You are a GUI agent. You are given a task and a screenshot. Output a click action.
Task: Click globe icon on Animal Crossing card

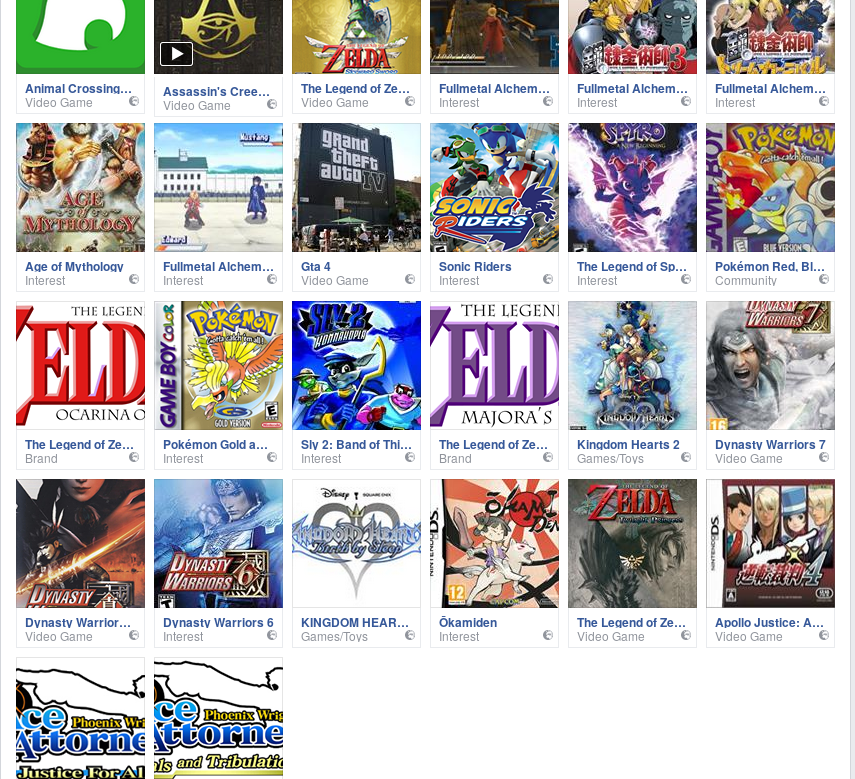[134, 101]
